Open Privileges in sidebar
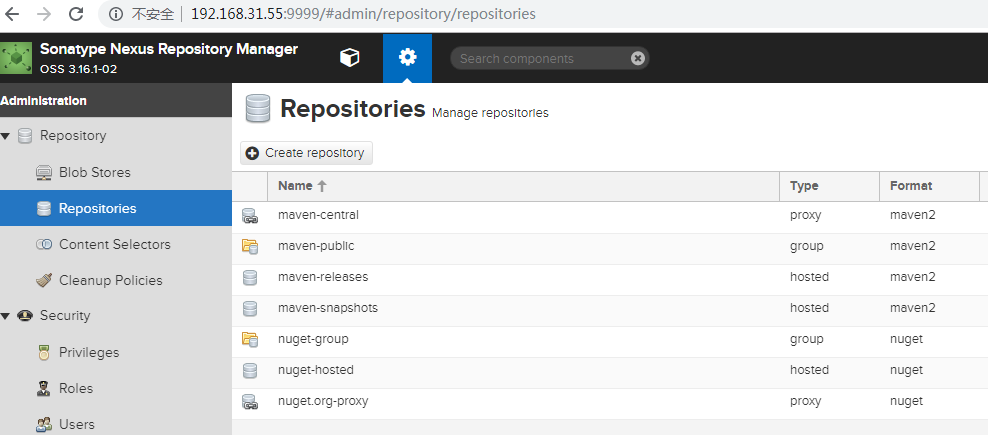This screenshot has height=435, width=988. pos(89,352)
